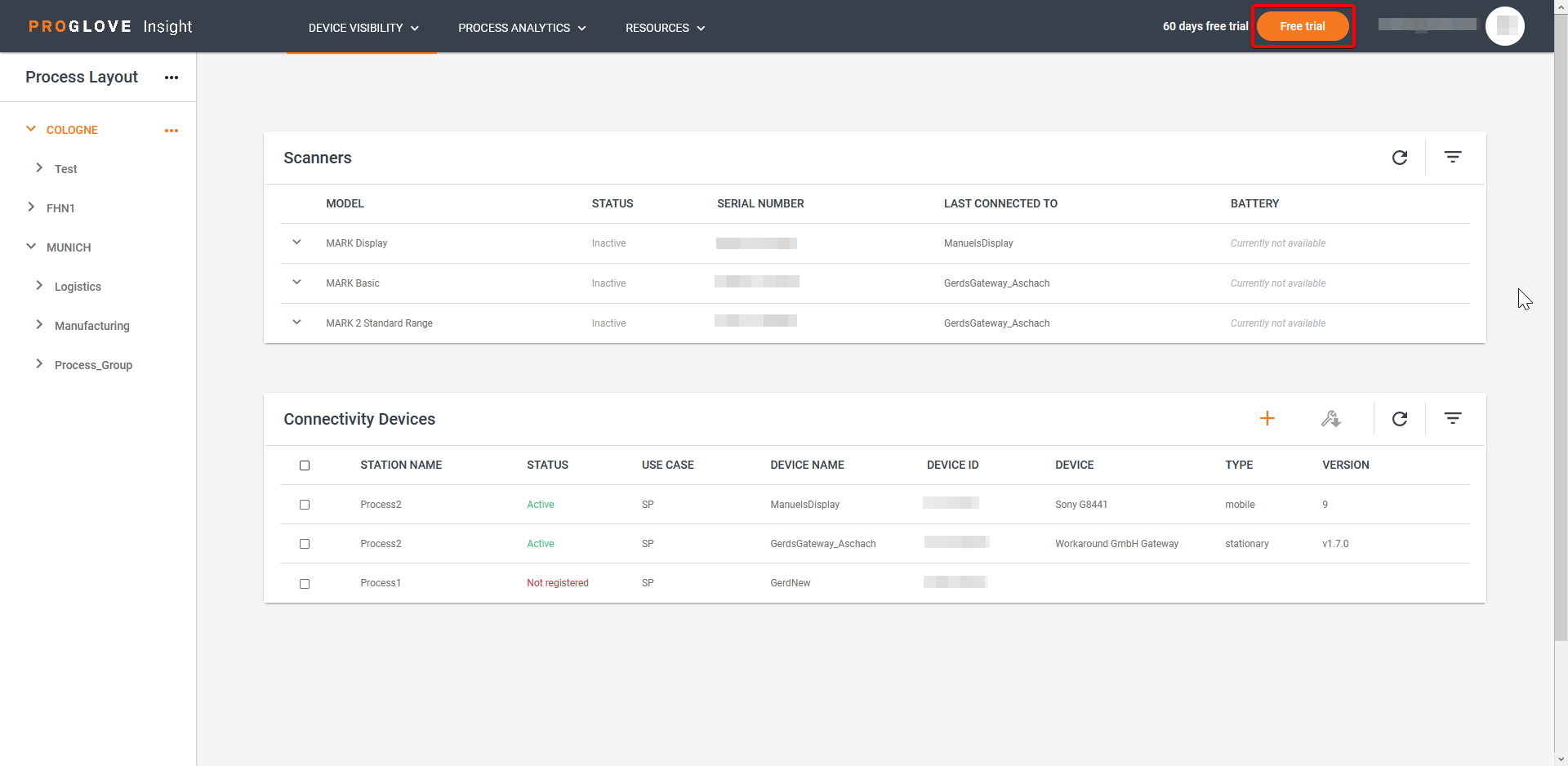
Task: Click GerdNew device name
Action: click(x=790, y=583)
